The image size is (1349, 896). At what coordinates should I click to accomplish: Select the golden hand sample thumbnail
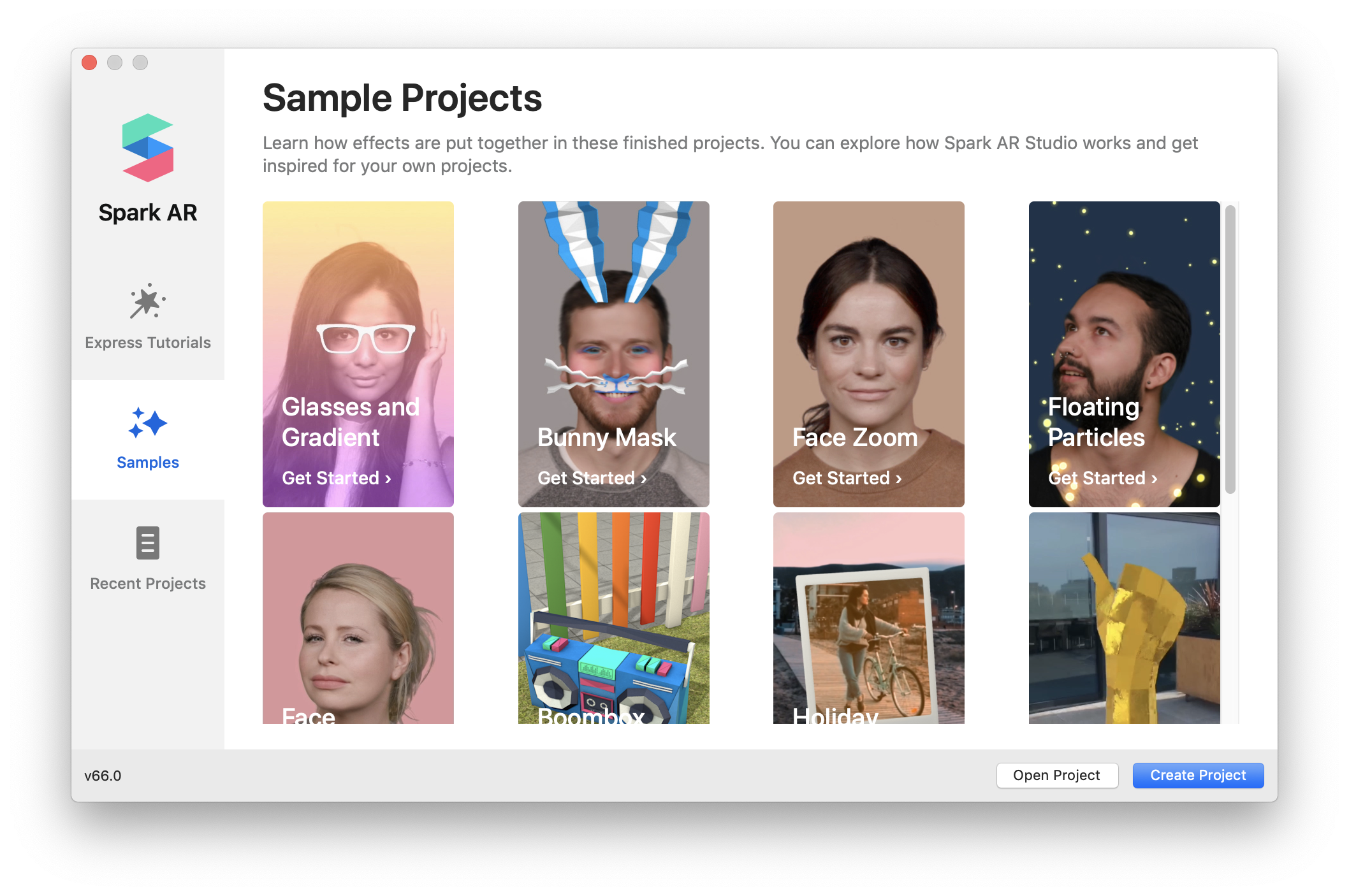pyautogui.click(x=1124, y=618)
